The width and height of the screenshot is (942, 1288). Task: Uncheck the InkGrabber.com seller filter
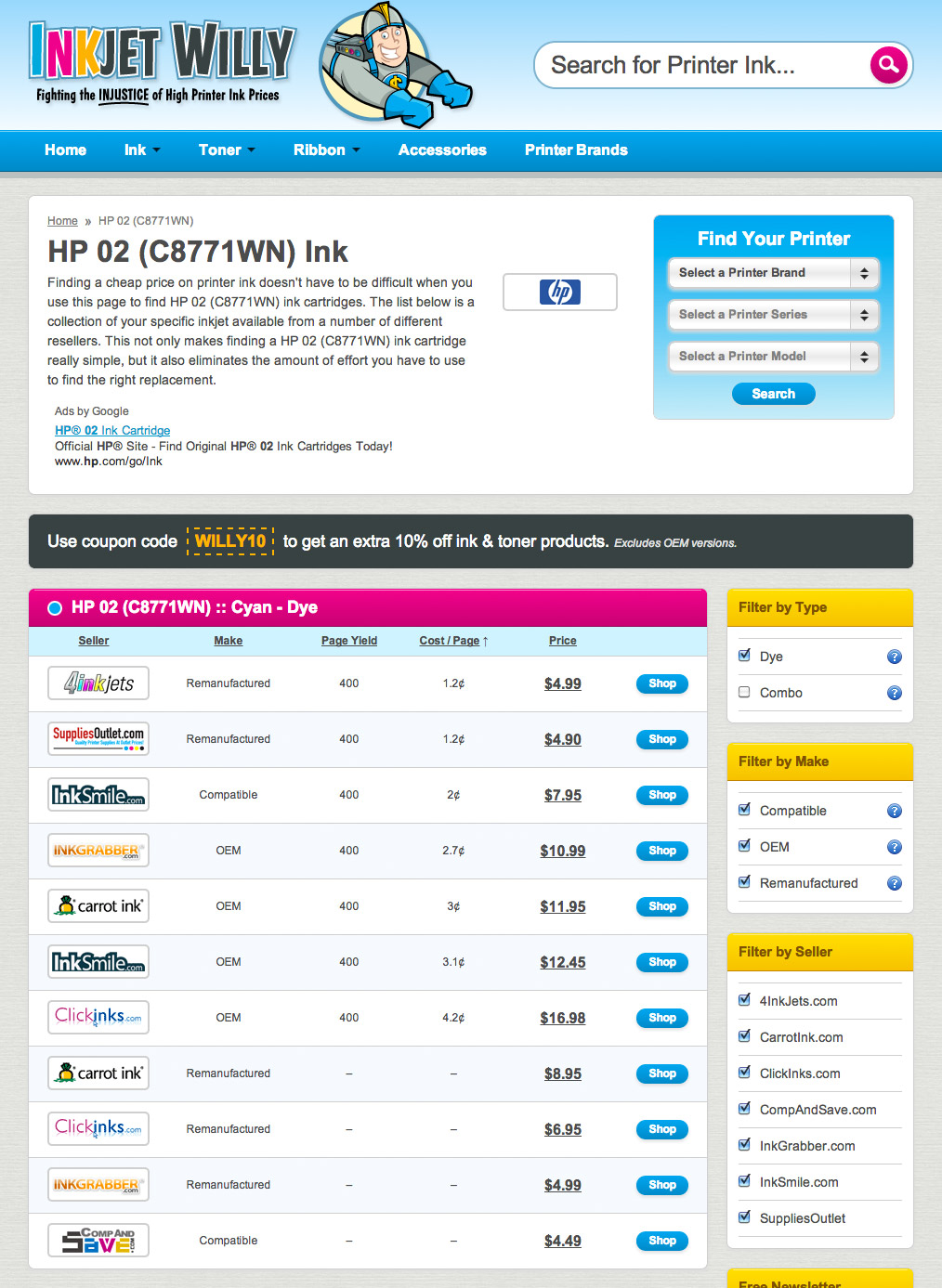(x=744, y=1145)
